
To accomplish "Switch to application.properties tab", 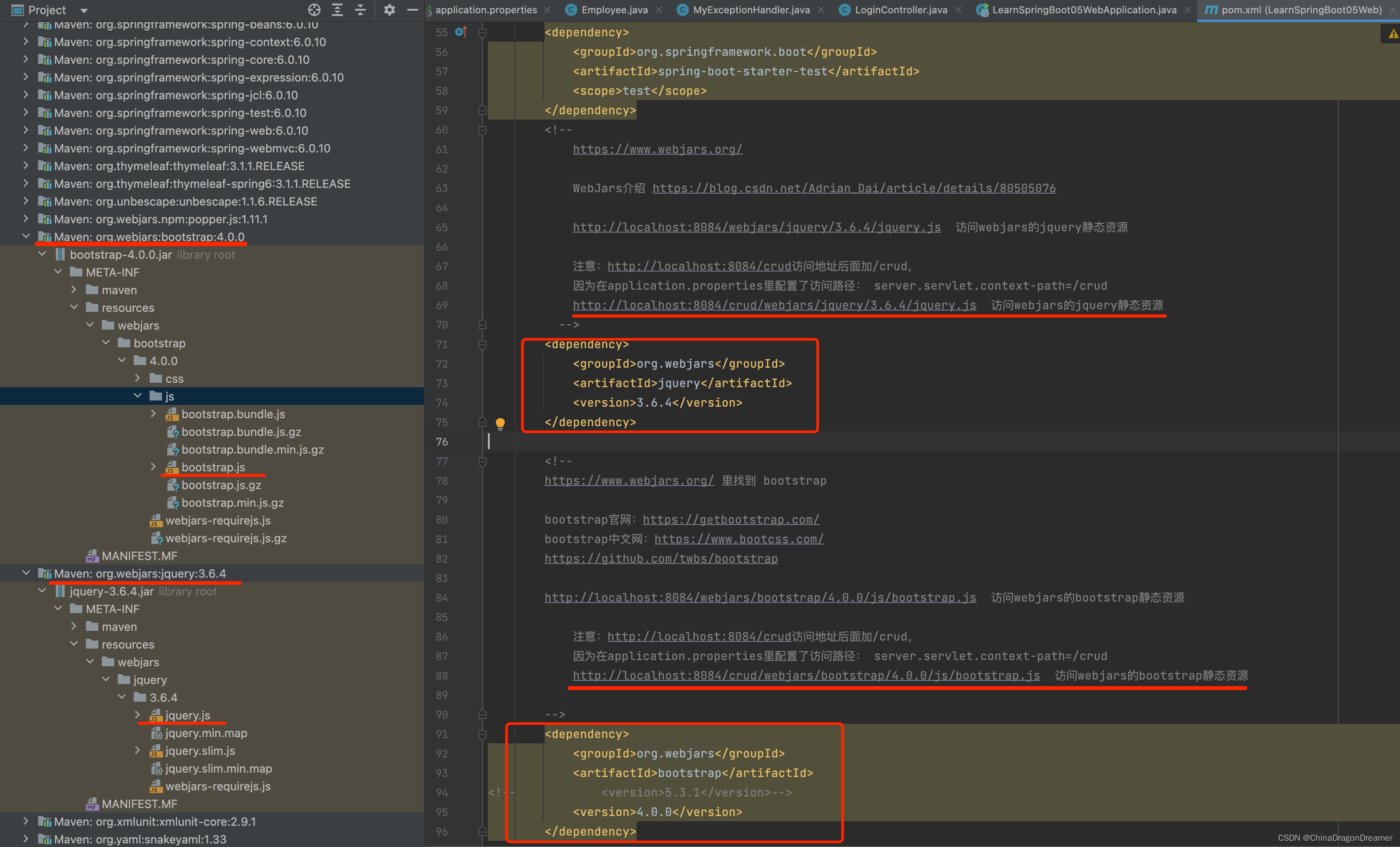I will point(486,10).
